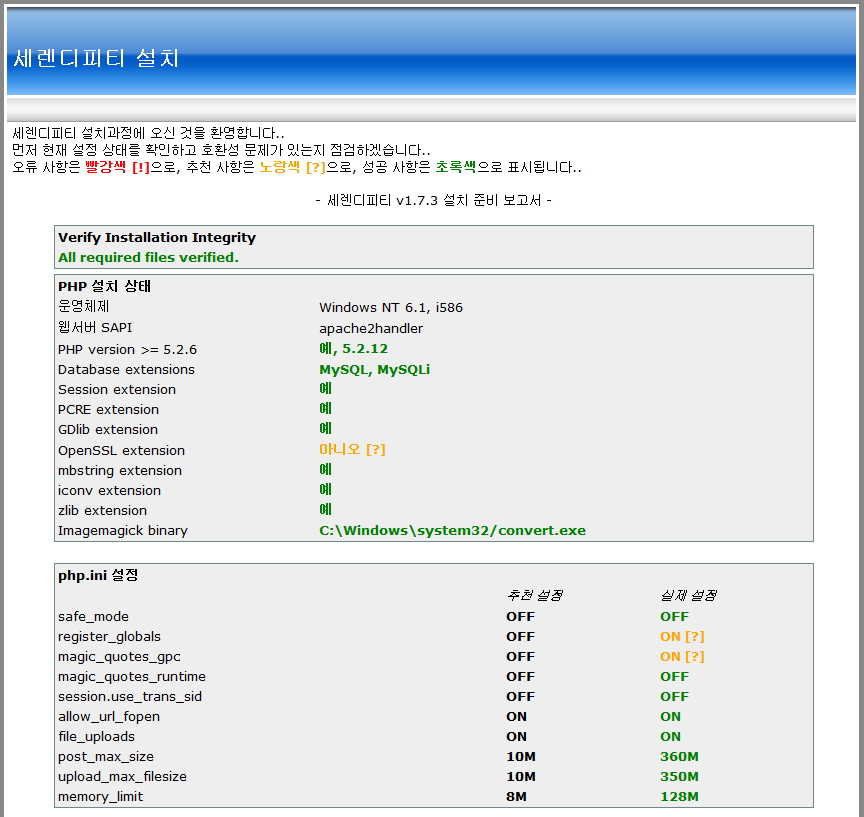Click the 'file_uploads' setting name
Viewport: 864px width, 817px height.
pyautogui.click(x=96, y=737)
